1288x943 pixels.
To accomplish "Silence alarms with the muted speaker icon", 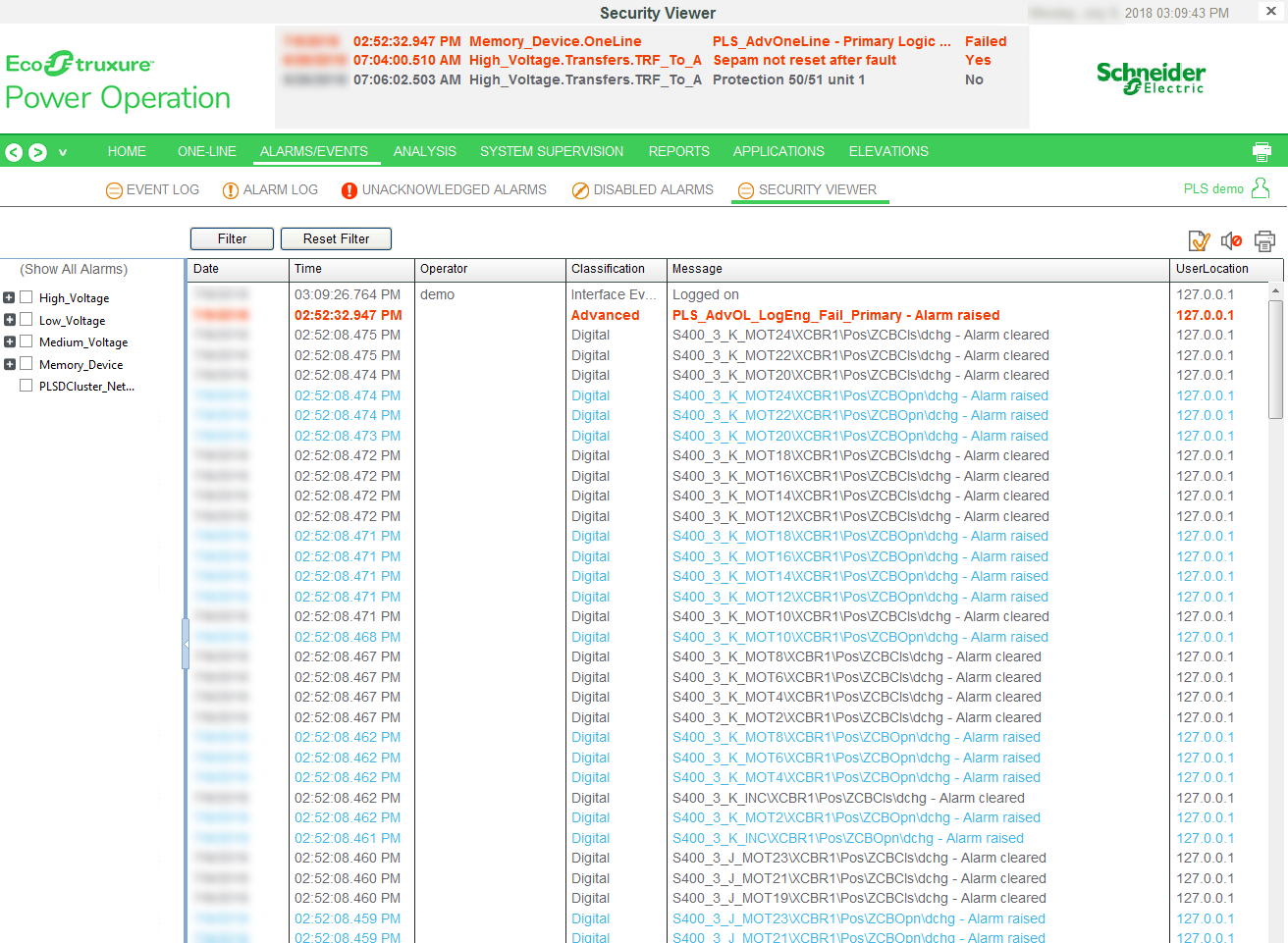I will 1231,240.
